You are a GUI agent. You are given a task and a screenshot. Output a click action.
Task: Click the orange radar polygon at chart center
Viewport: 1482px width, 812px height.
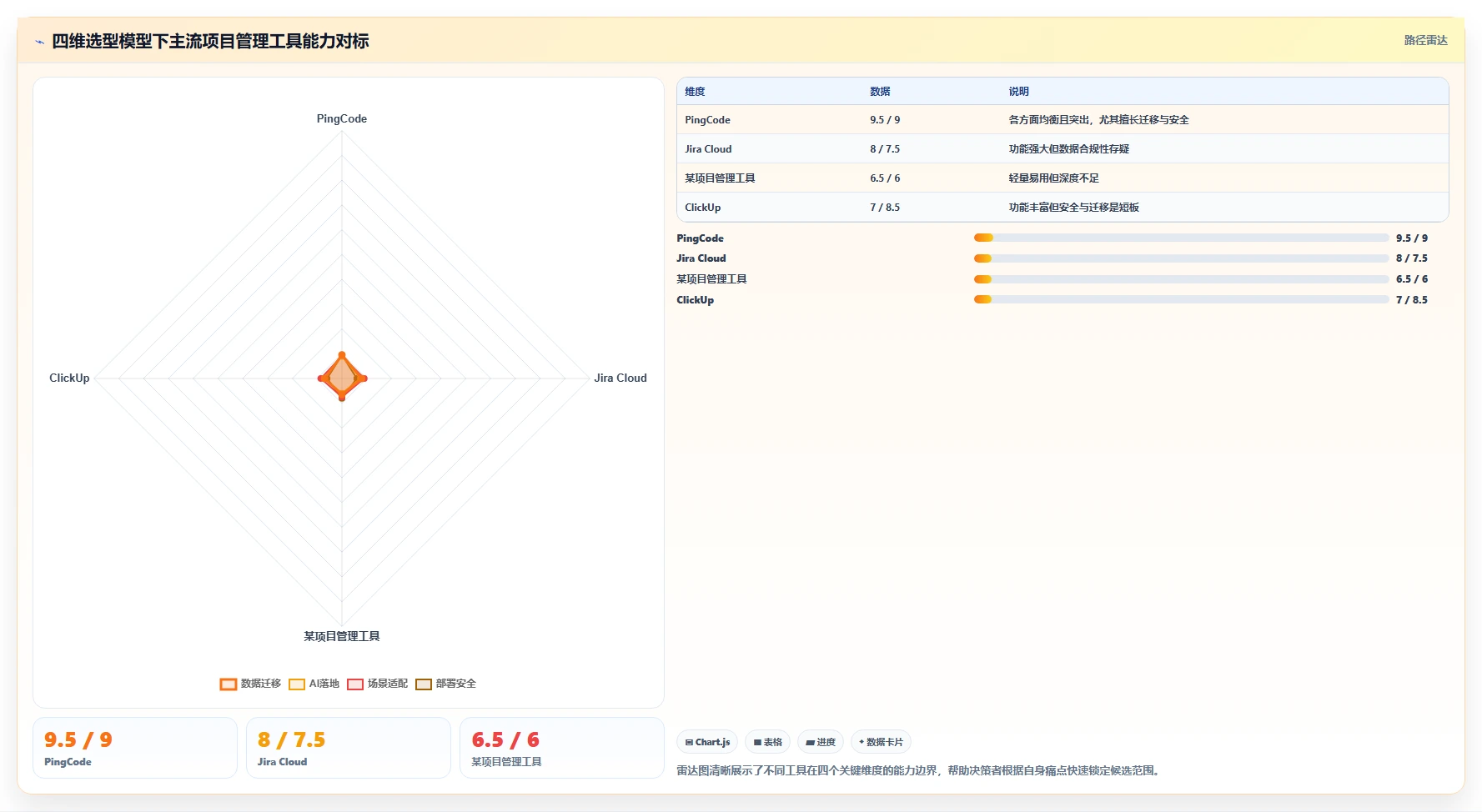[342, 378]
